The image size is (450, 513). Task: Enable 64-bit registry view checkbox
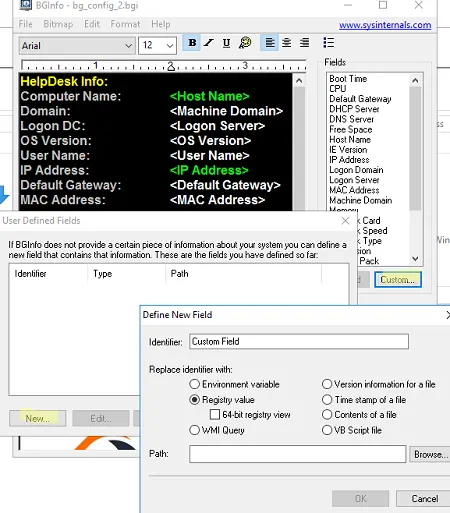pyautogui.click(x=215, y=414)
